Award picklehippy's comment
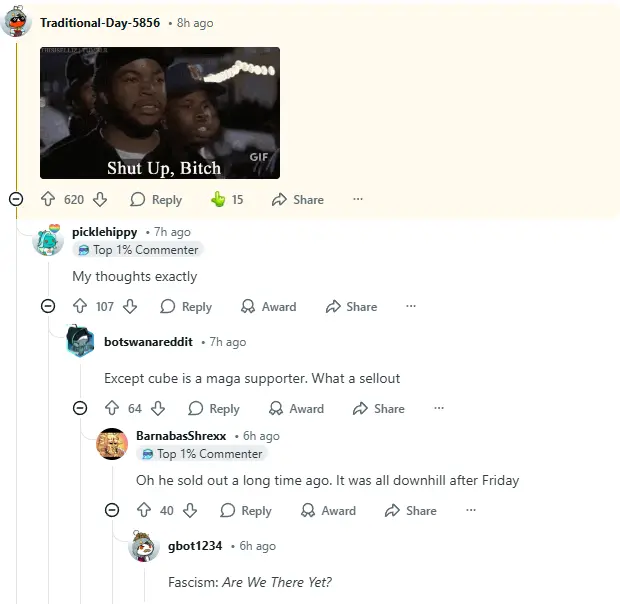The height and width of the screenshot is (604, 620). point(269,307)
